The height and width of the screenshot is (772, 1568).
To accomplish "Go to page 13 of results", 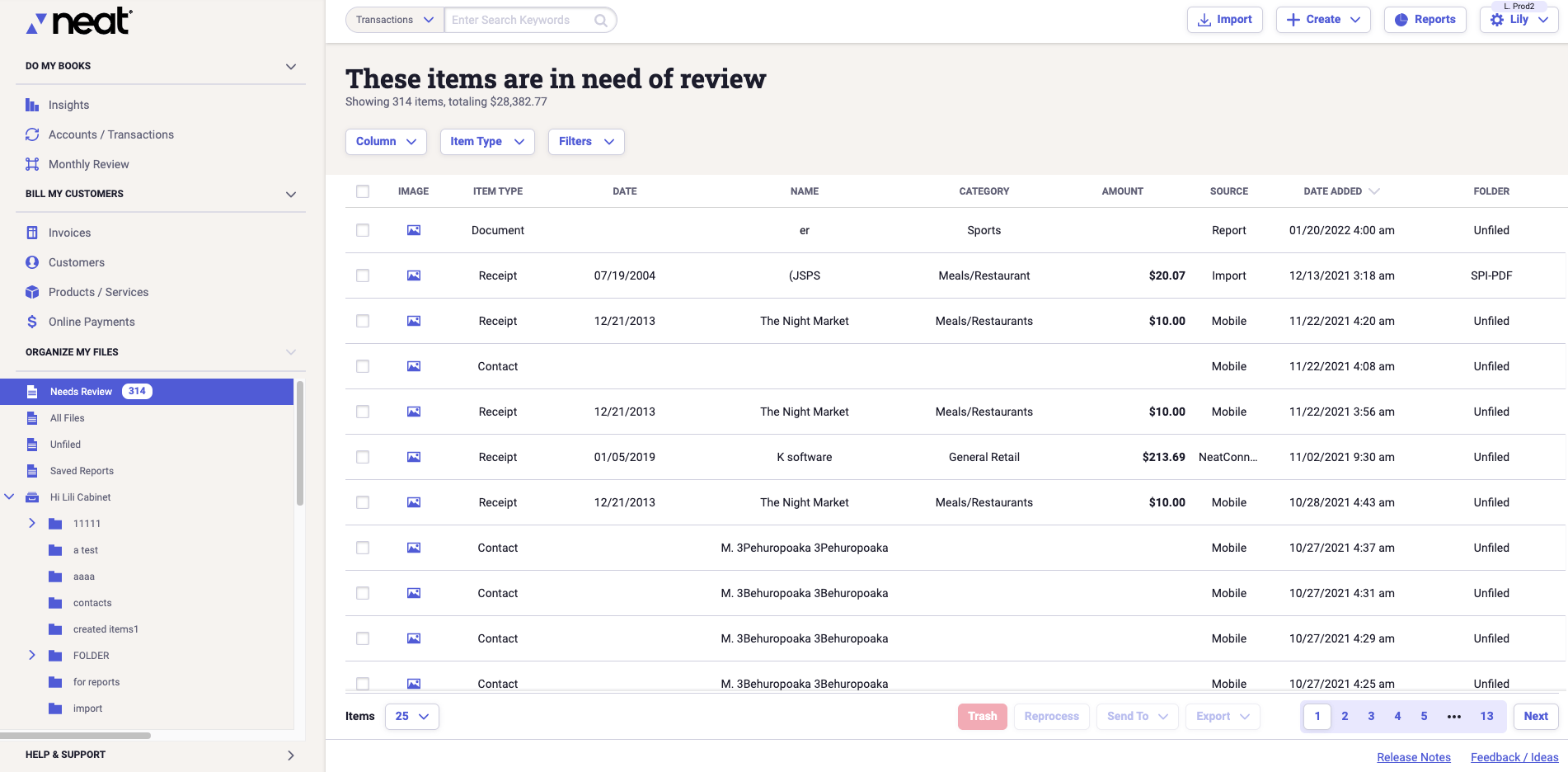I will click(x=1486, y=716).
